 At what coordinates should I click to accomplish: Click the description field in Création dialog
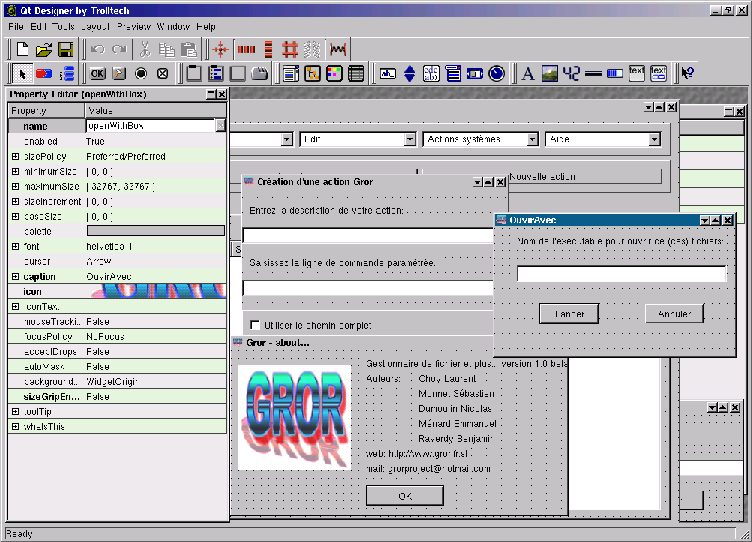pyautogui.click(x=368, y=236)
